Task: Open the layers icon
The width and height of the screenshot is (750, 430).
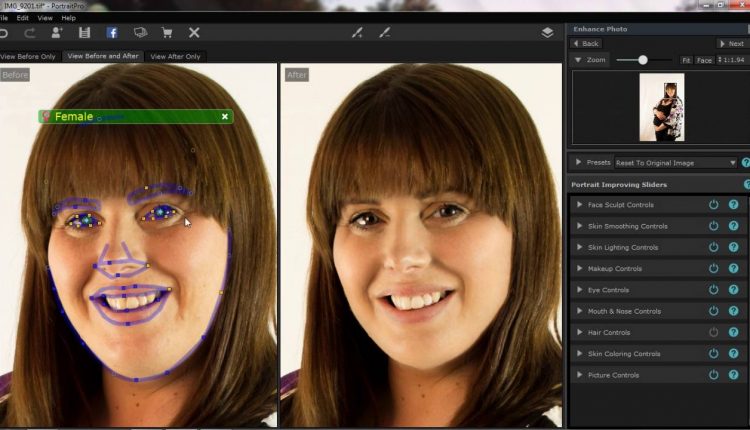Action: (x=547, y=33)
